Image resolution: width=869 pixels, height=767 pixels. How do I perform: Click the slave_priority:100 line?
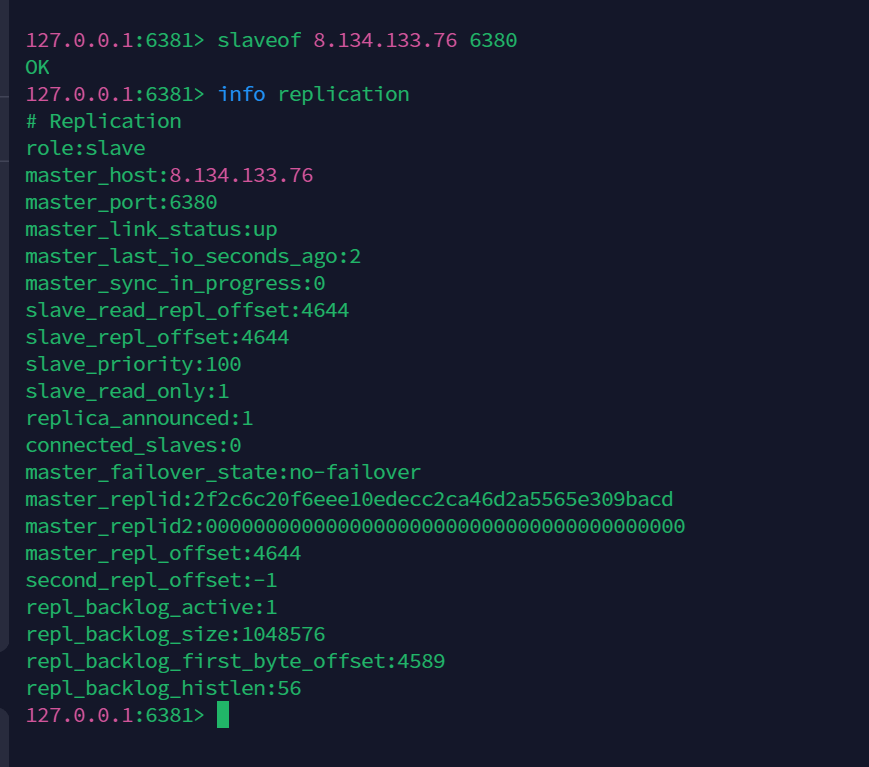click(134, 364)
